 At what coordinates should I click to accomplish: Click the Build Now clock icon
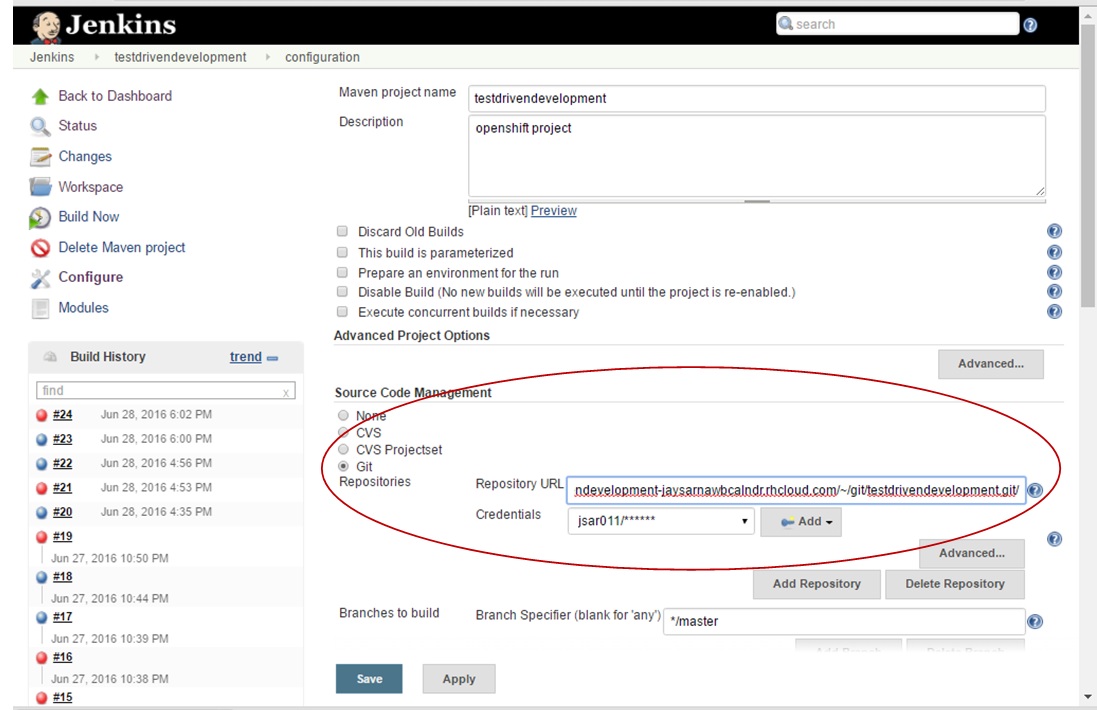(40, 217)
